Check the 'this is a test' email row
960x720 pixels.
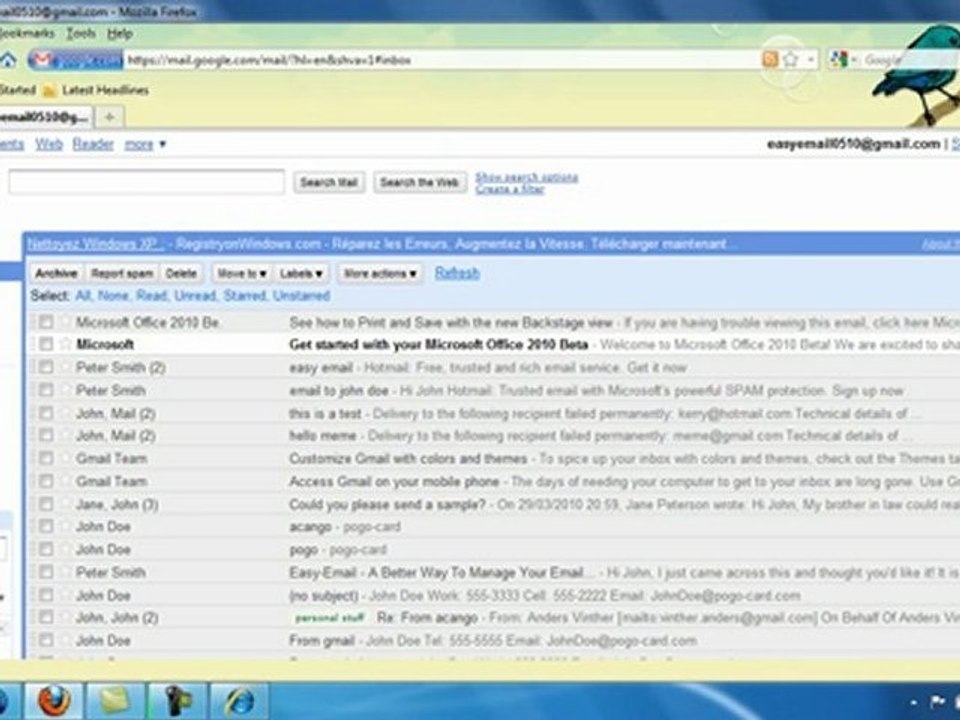pos(46,413)
